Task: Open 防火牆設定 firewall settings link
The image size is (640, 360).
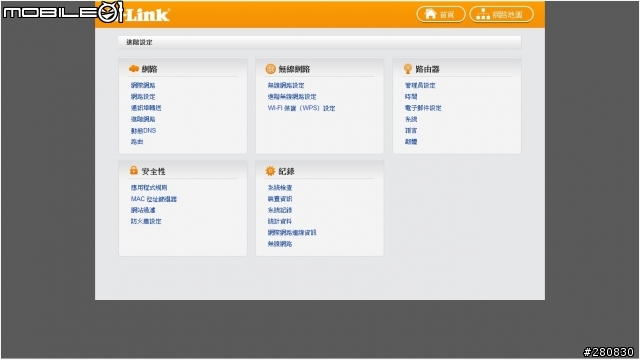Action: (146, 221)
